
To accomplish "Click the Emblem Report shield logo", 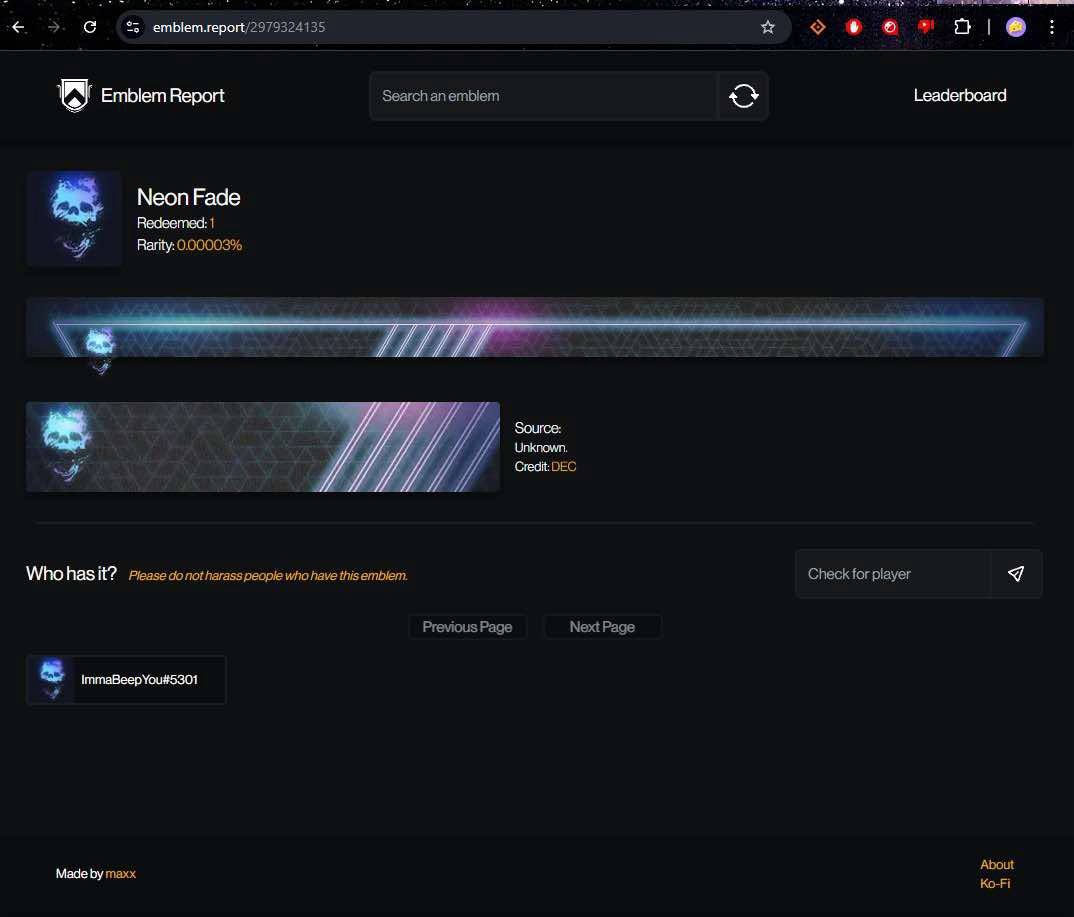I will (x=74, y=95).
